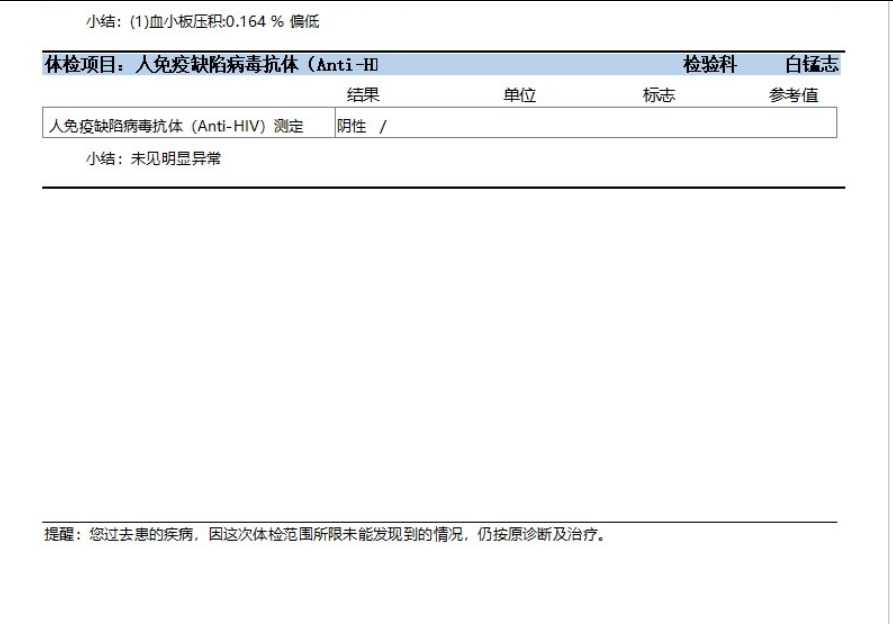
Task: Click the "参考值" column header
Action: pos(793,95)
